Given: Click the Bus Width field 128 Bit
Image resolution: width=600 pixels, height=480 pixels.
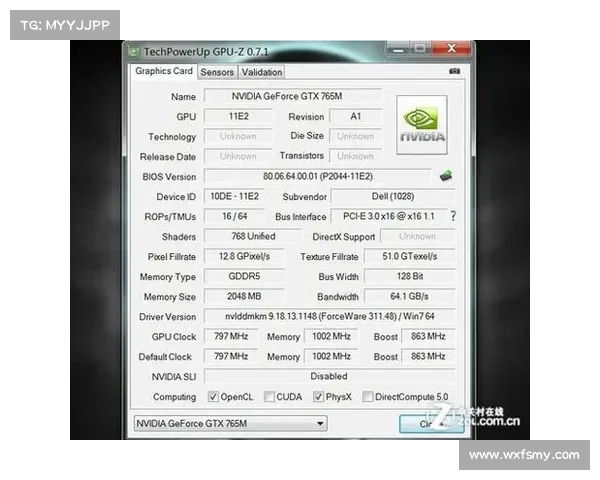Looking at the screenshot, I should click(x=410, y=276).
